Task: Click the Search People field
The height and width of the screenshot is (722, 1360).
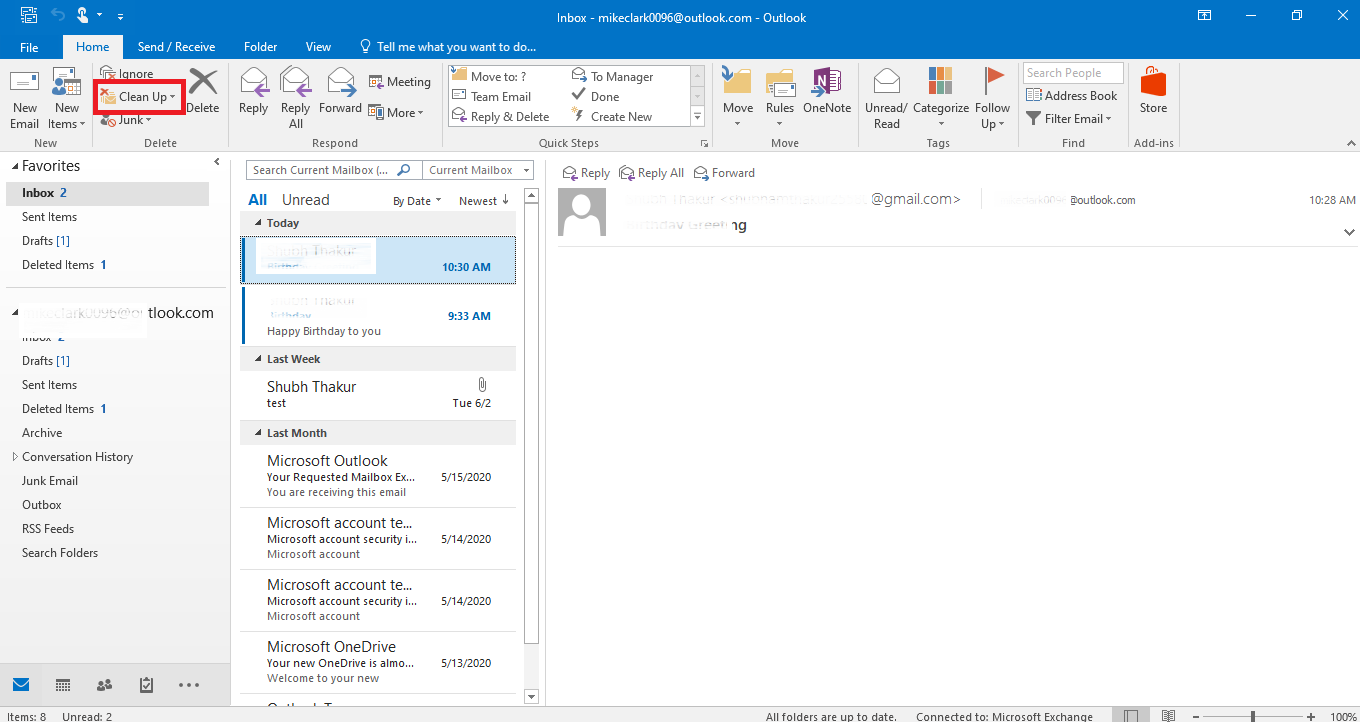Action: tap(1073, 73)
